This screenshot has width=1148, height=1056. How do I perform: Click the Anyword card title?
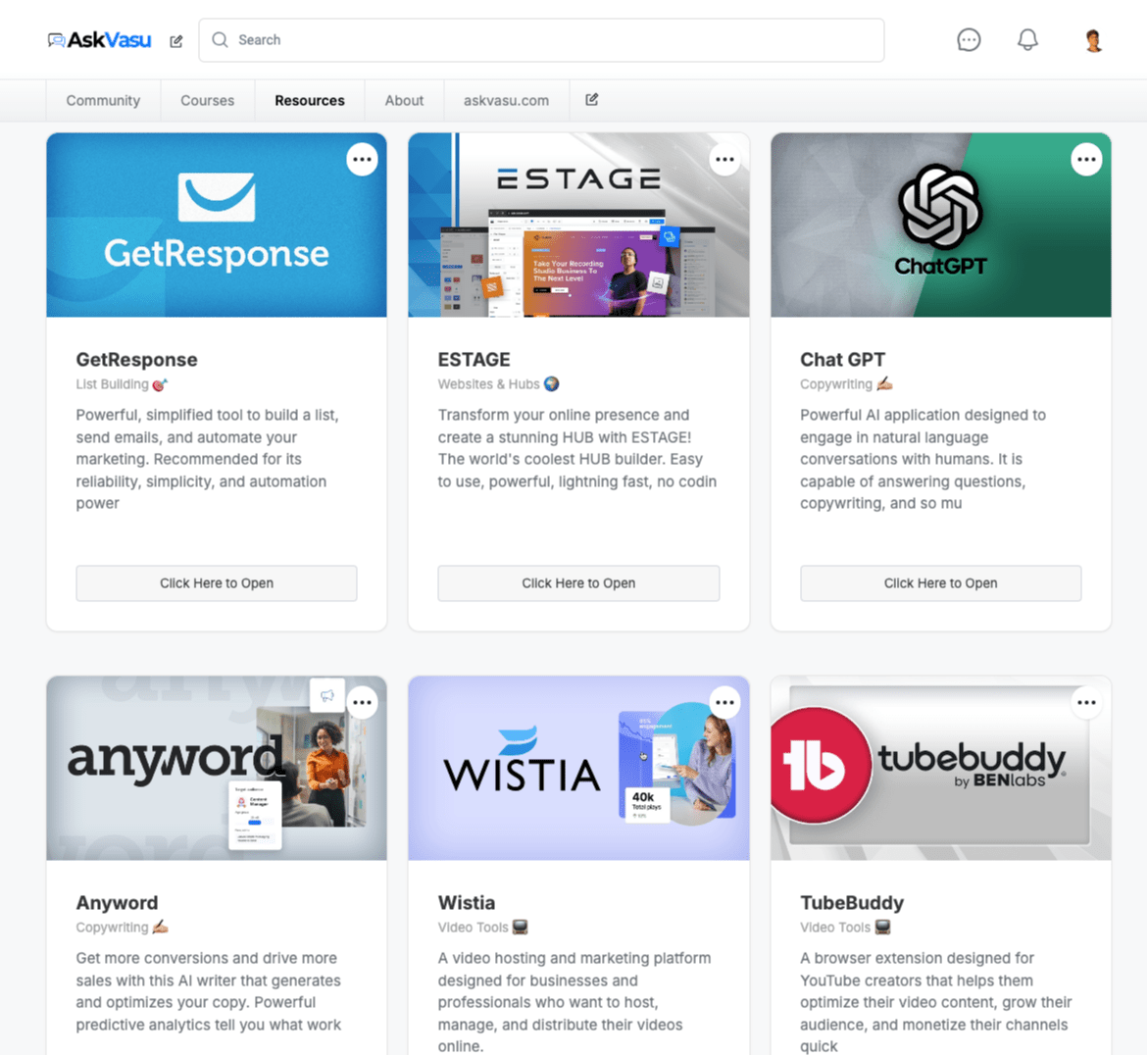117,903
